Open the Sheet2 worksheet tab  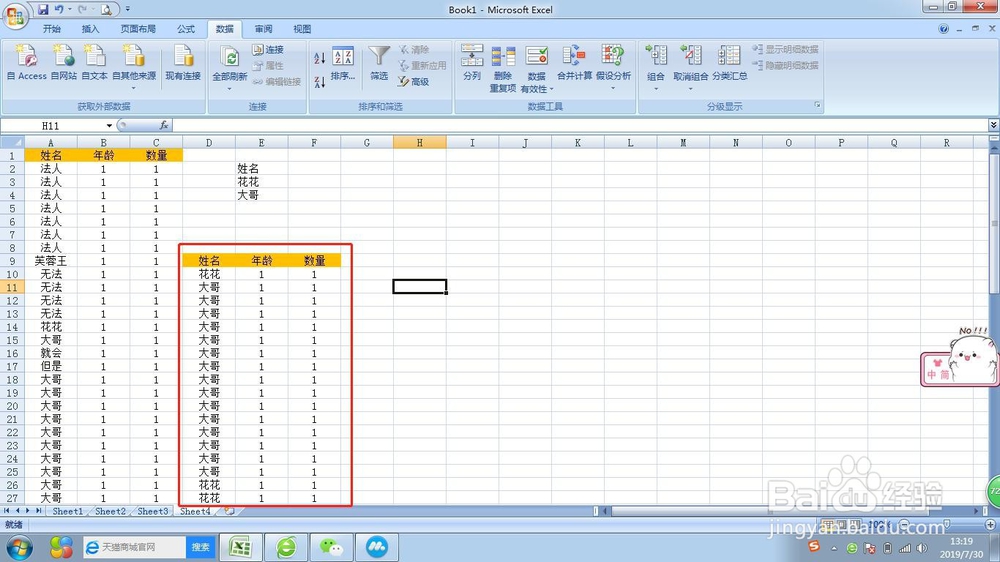tap(110, 511)
